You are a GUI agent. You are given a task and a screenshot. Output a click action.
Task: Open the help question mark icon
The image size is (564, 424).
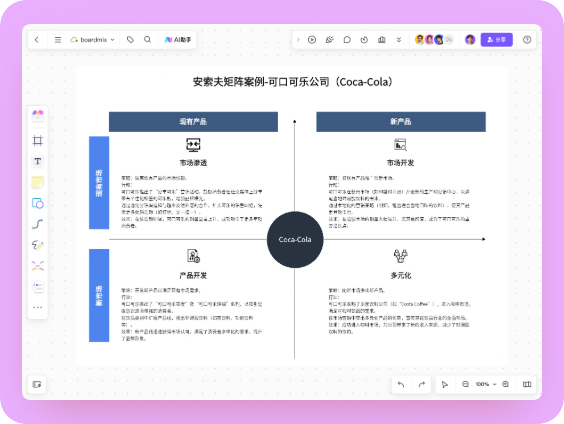(527, 40)
